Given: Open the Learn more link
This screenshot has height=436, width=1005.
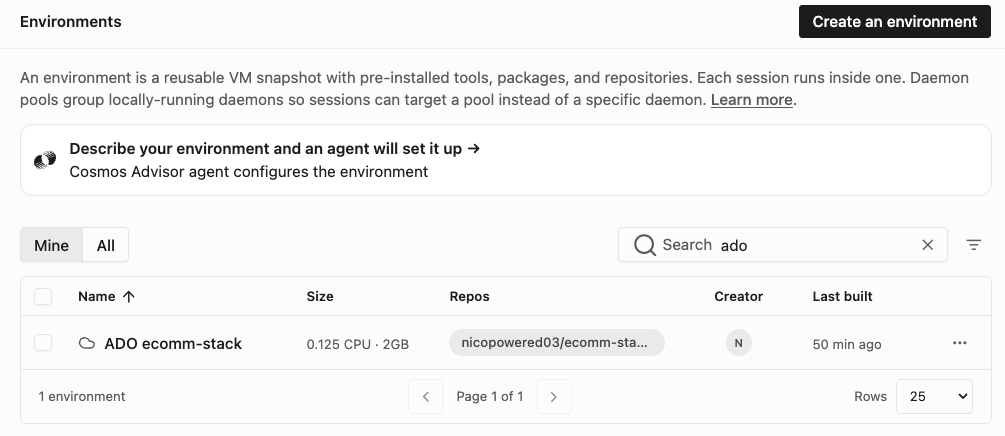Looking at the screenshot, I should tap(752, 100).
